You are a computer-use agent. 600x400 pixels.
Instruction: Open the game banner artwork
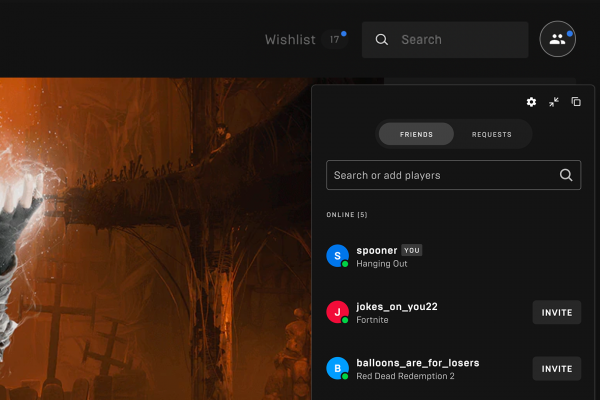(x=155, y=239)
